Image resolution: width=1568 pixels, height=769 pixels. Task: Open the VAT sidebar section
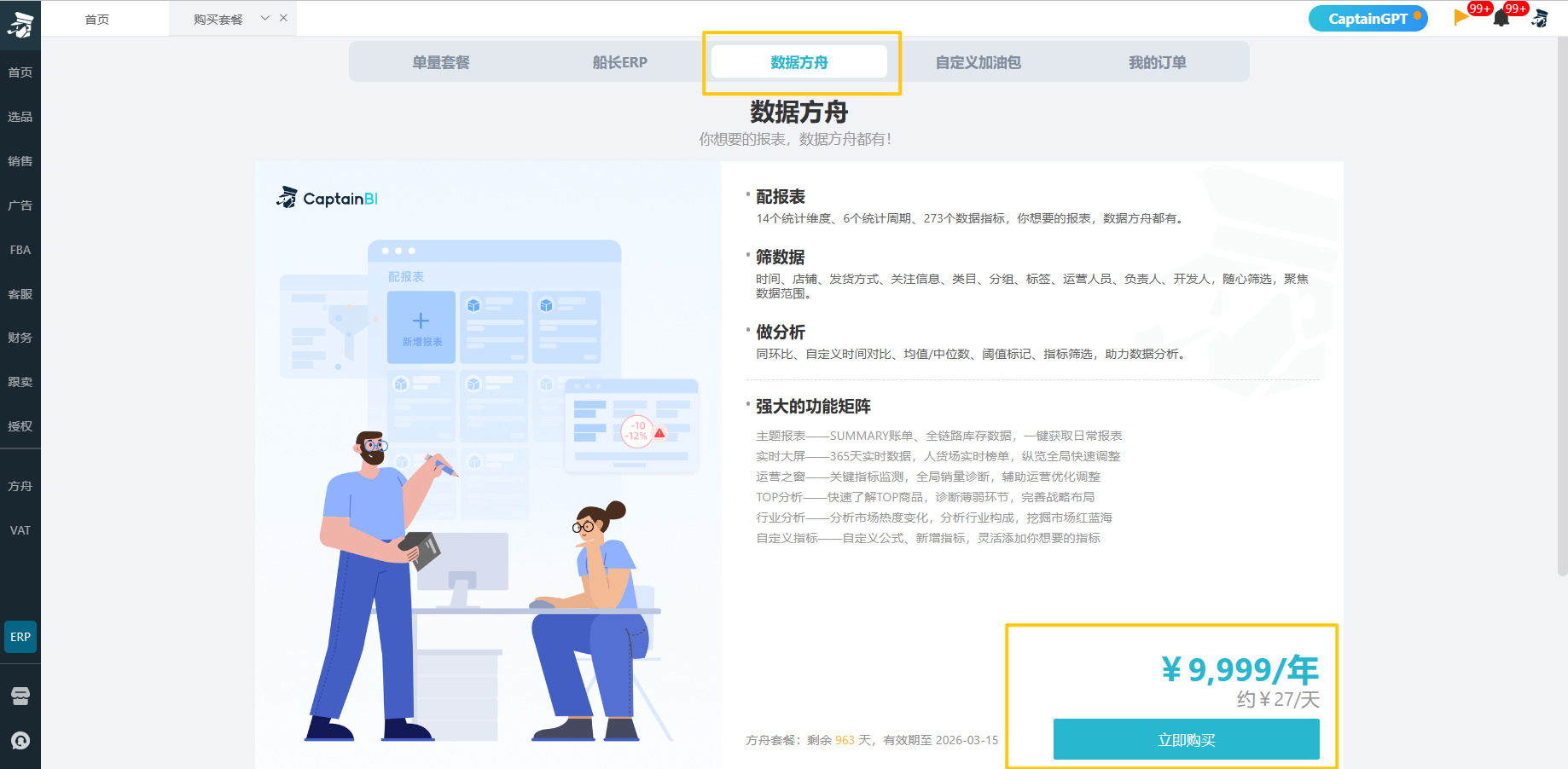pos(20,530)
